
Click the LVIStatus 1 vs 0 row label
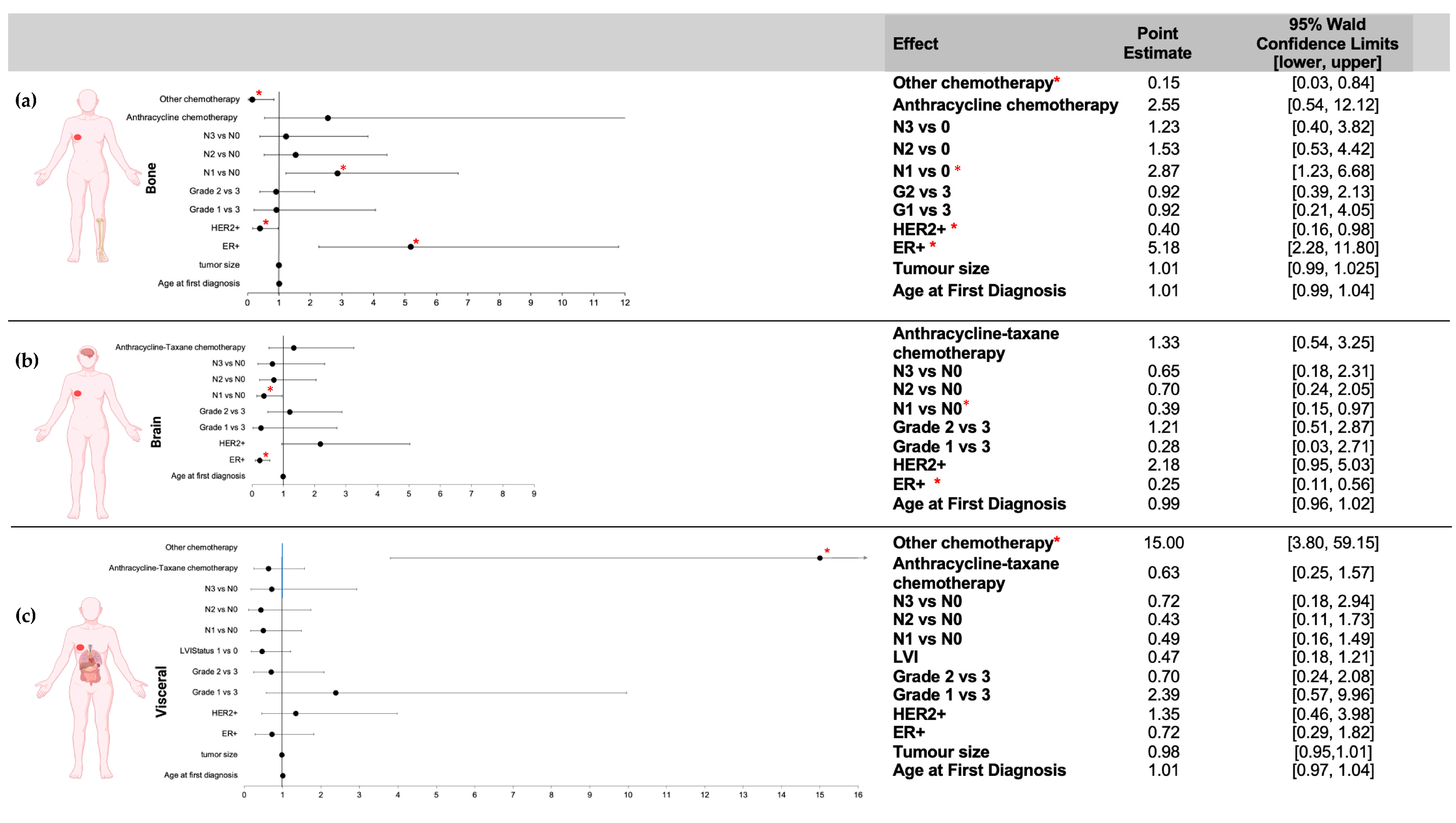tap(208, 651)
